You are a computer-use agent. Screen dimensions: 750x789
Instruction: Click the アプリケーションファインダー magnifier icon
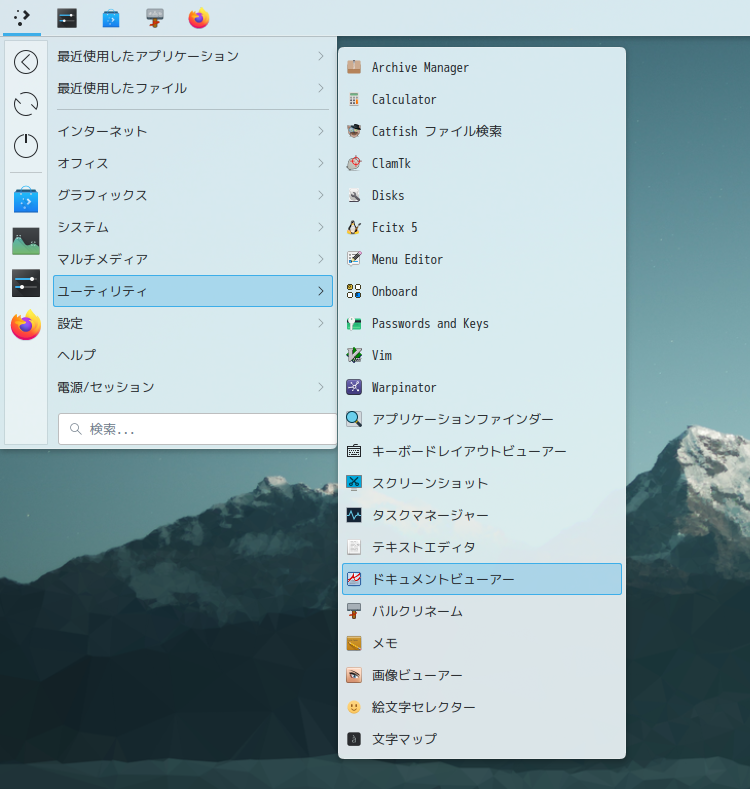(354, 419)
